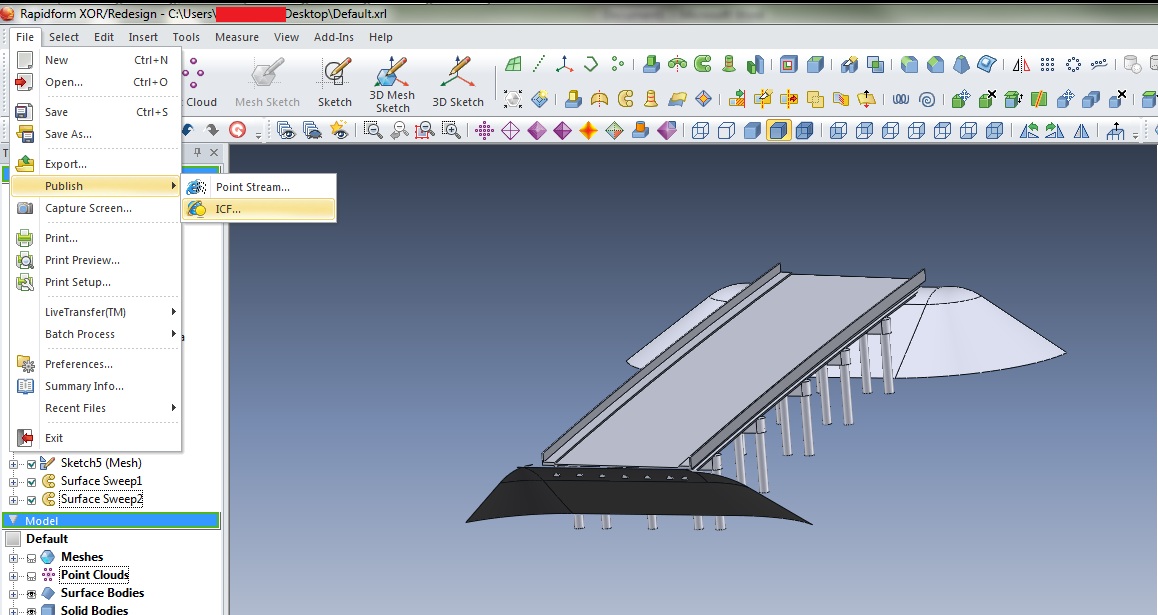Click the Default color swatch square
This screenshot has height=615, width=1158.
[11, 538]
